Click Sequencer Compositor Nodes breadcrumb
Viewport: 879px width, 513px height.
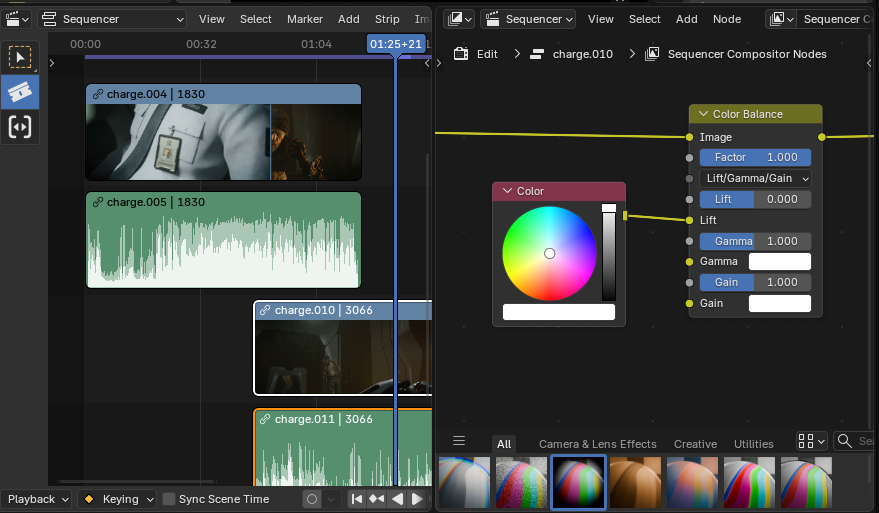pos(736,54)
